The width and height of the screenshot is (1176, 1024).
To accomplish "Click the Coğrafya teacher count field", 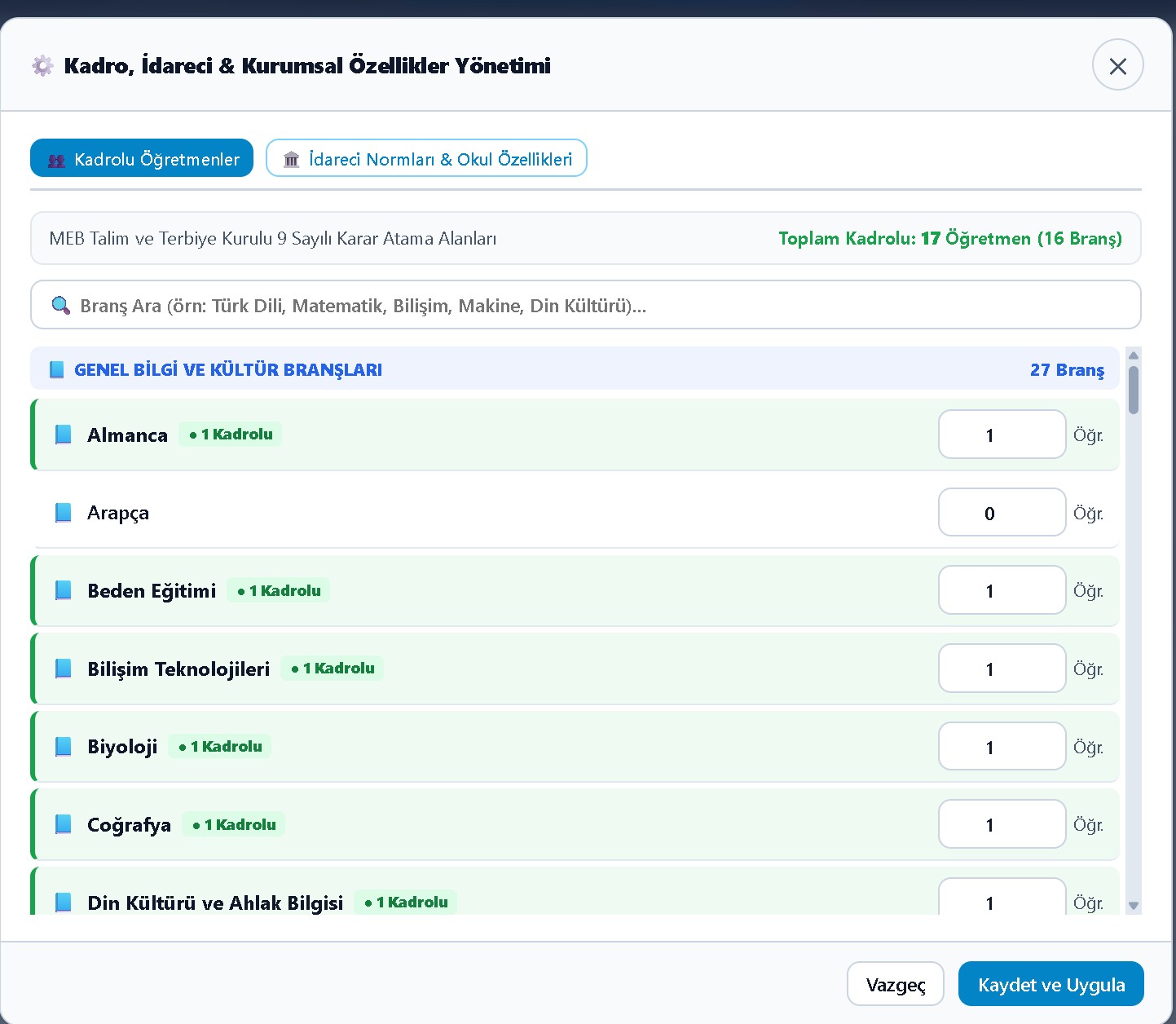I will [1002, 824].
